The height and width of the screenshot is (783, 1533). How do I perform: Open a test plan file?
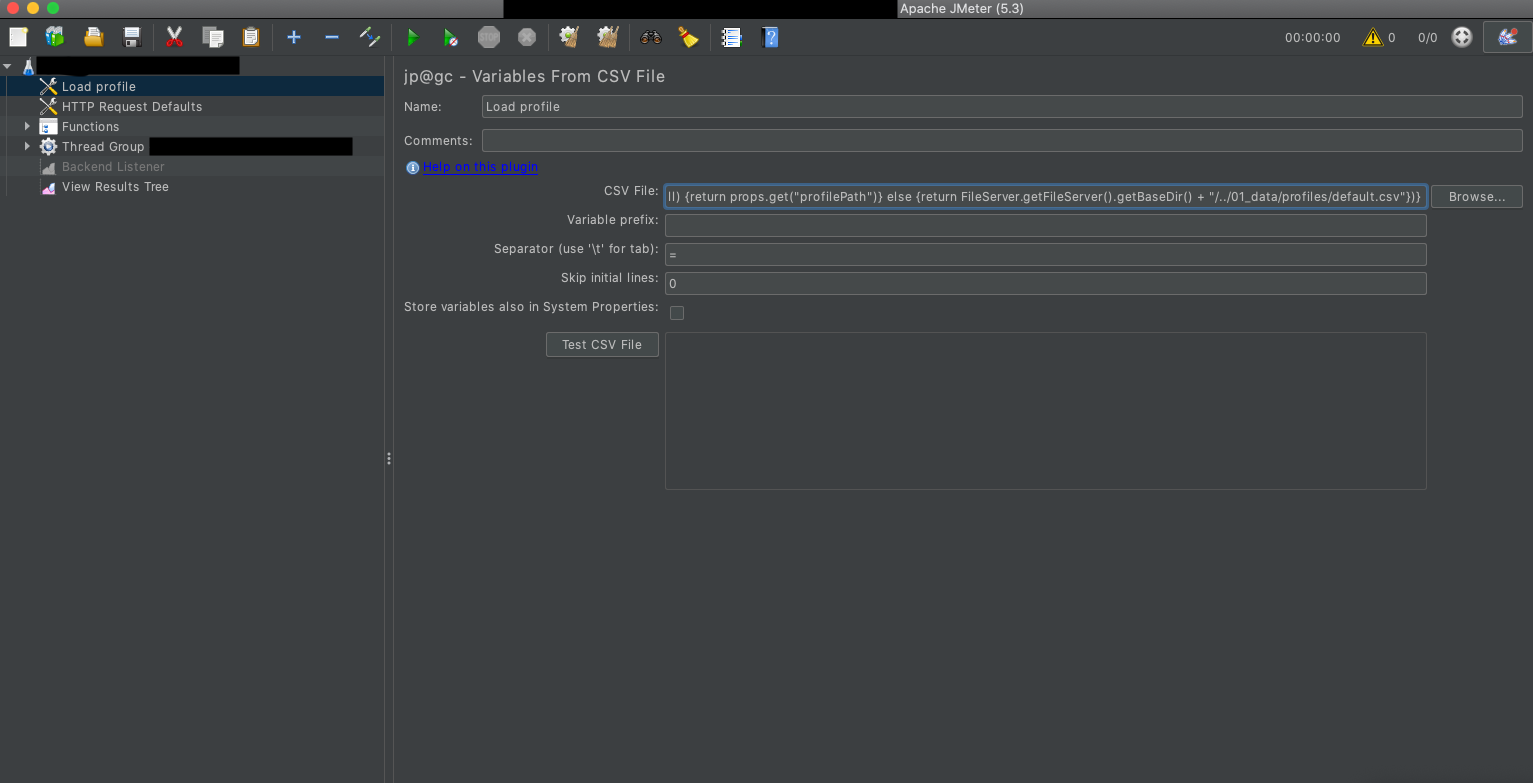coord(93,37)
